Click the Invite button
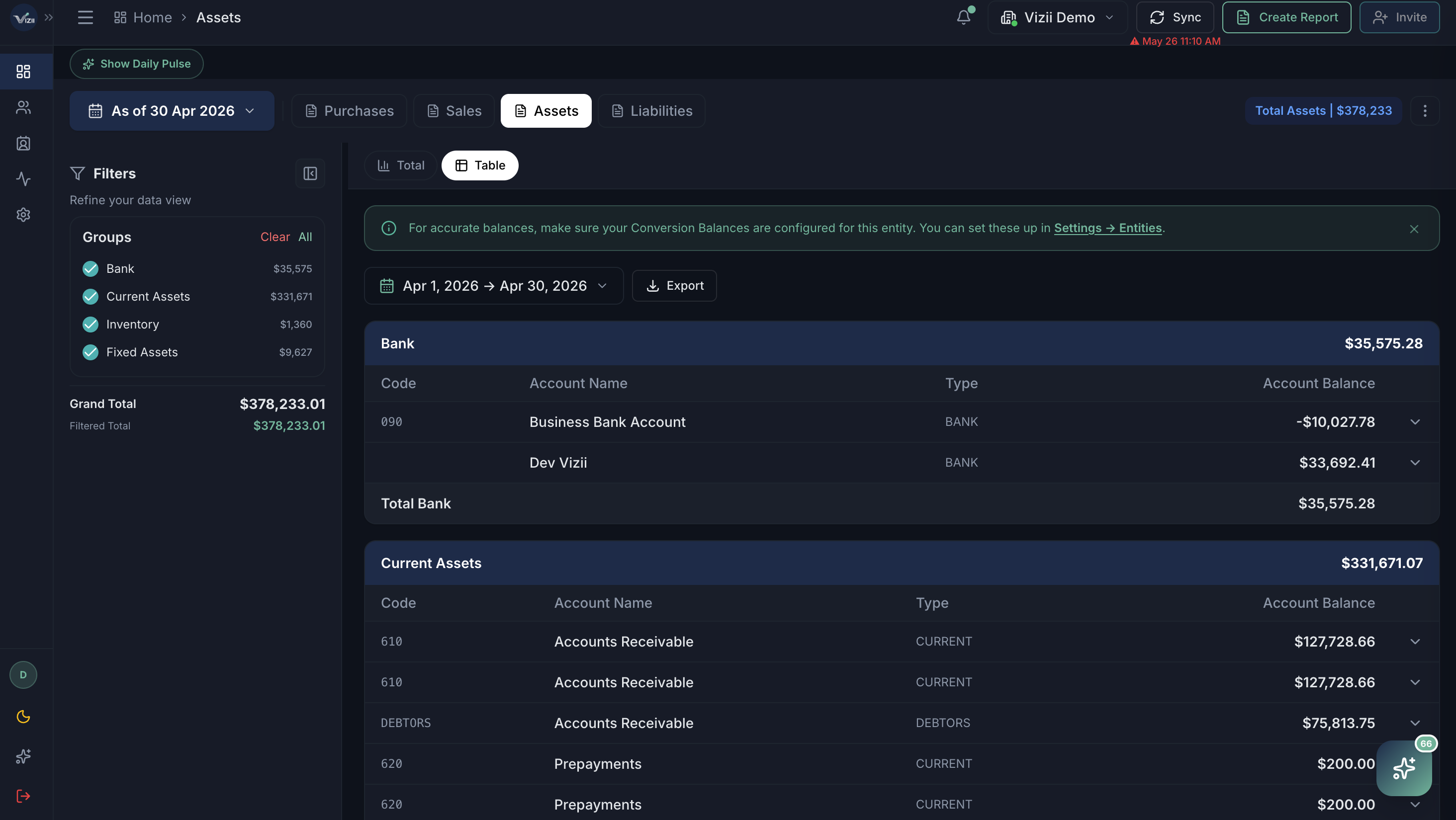The image size is (1456, 820). tap(1399, 17)
